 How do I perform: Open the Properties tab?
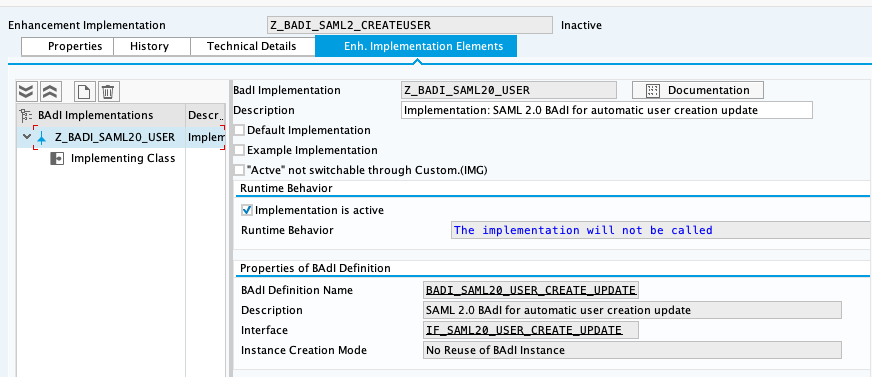point(67,46)
